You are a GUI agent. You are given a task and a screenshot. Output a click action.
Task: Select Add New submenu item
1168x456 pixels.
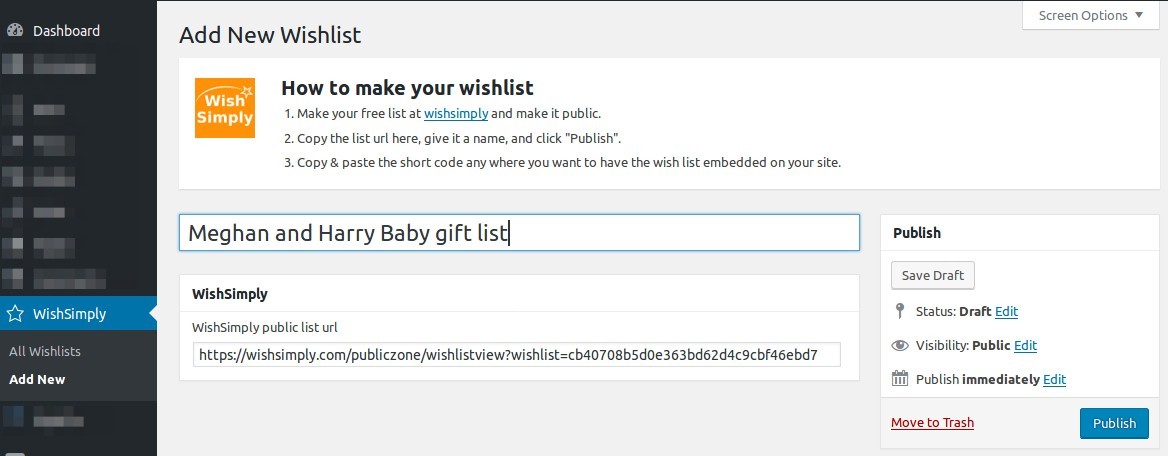click(37, 379)
